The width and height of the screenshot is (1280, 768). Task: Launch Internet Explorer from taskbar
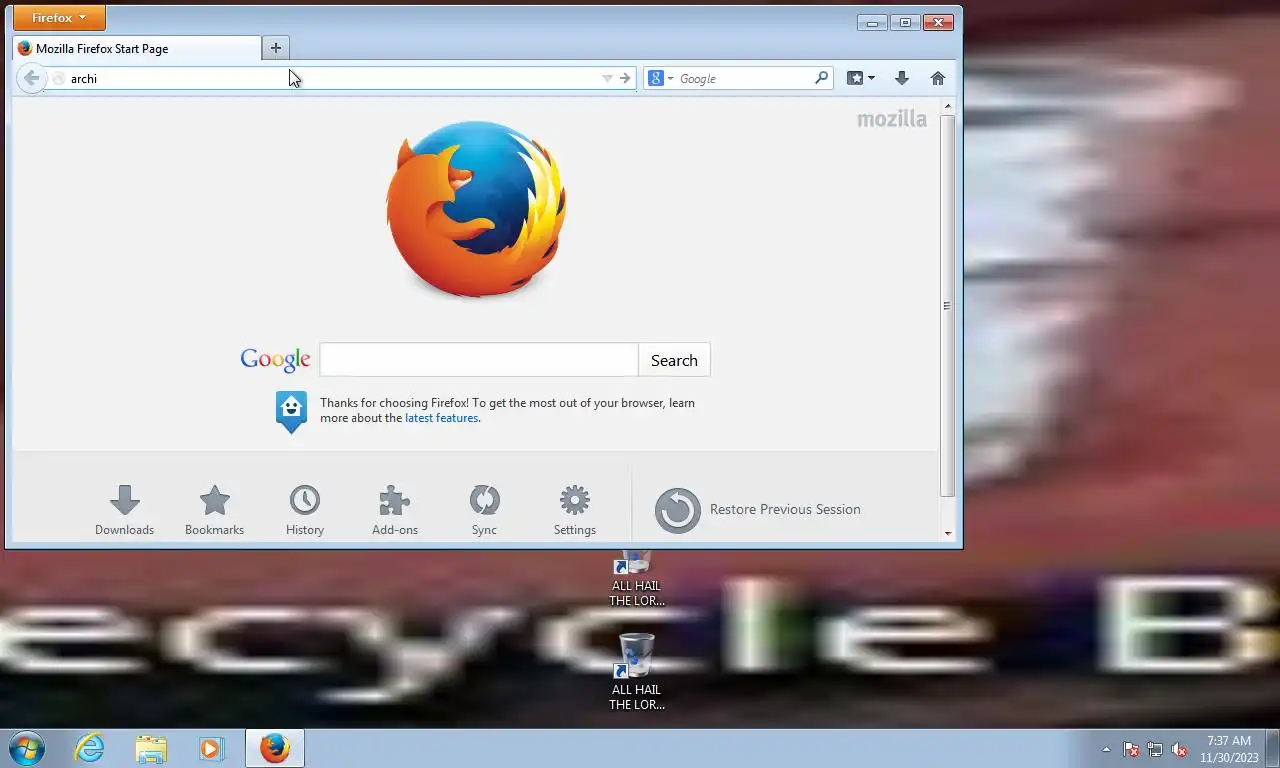click(90, 748)
